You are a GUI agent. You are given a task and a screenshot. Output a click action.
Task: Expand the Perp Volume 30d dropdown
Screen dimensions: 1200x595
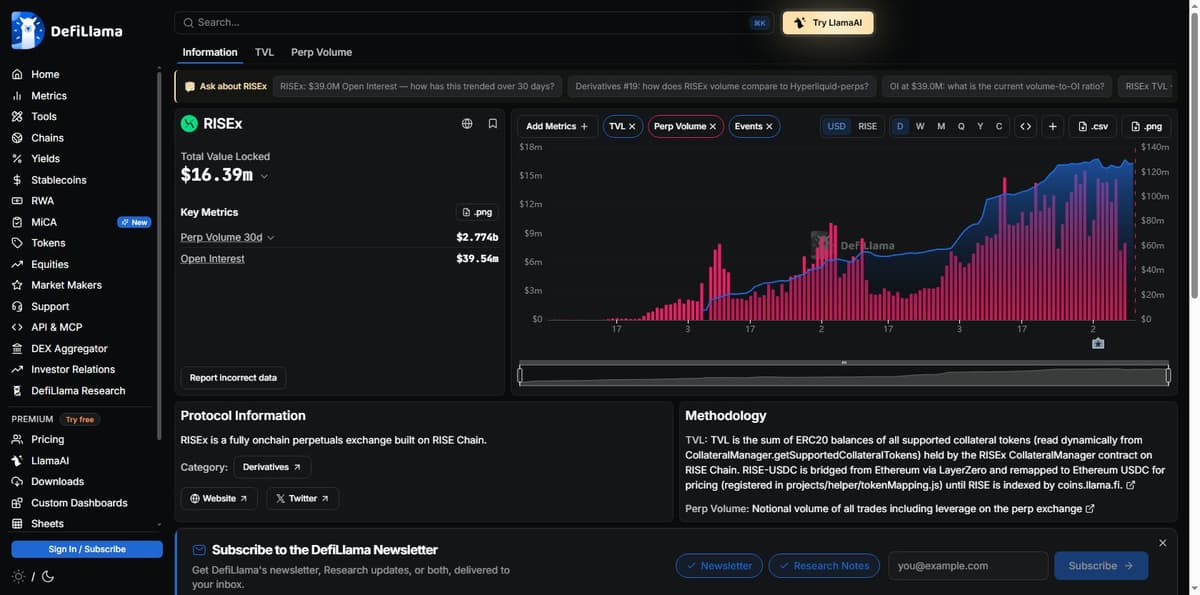tap(228, 237)
